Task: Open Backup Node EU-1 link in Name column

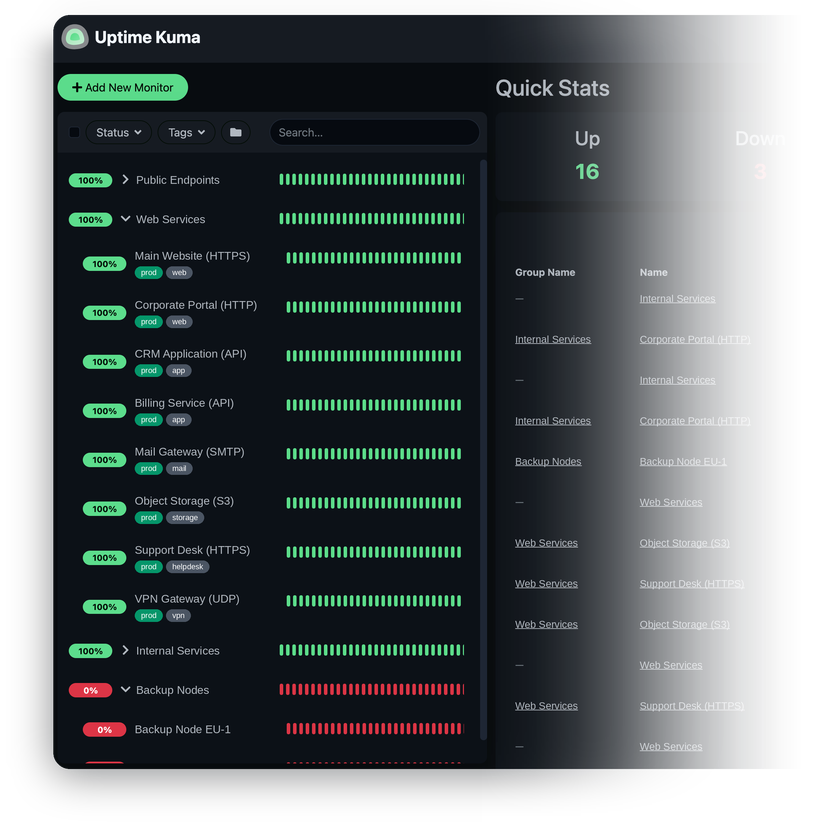Action: pyautogui.click(x=683, y=462)
